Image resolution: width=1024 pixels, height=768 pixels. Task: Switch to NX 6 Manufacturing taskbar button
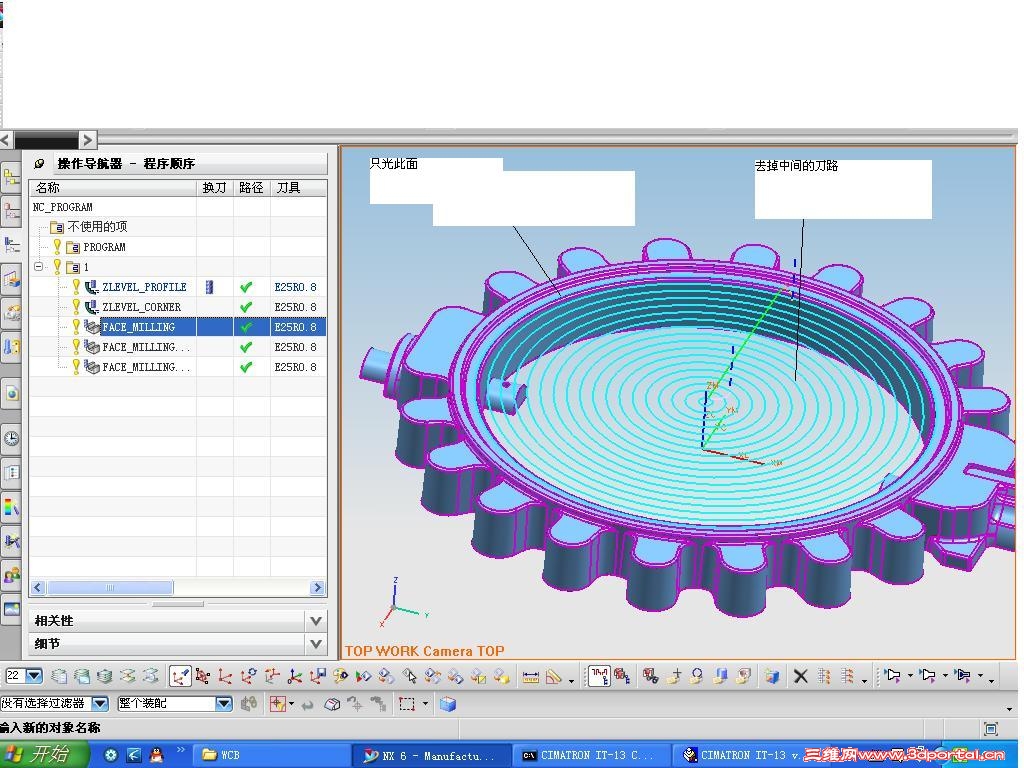point(434,756)
